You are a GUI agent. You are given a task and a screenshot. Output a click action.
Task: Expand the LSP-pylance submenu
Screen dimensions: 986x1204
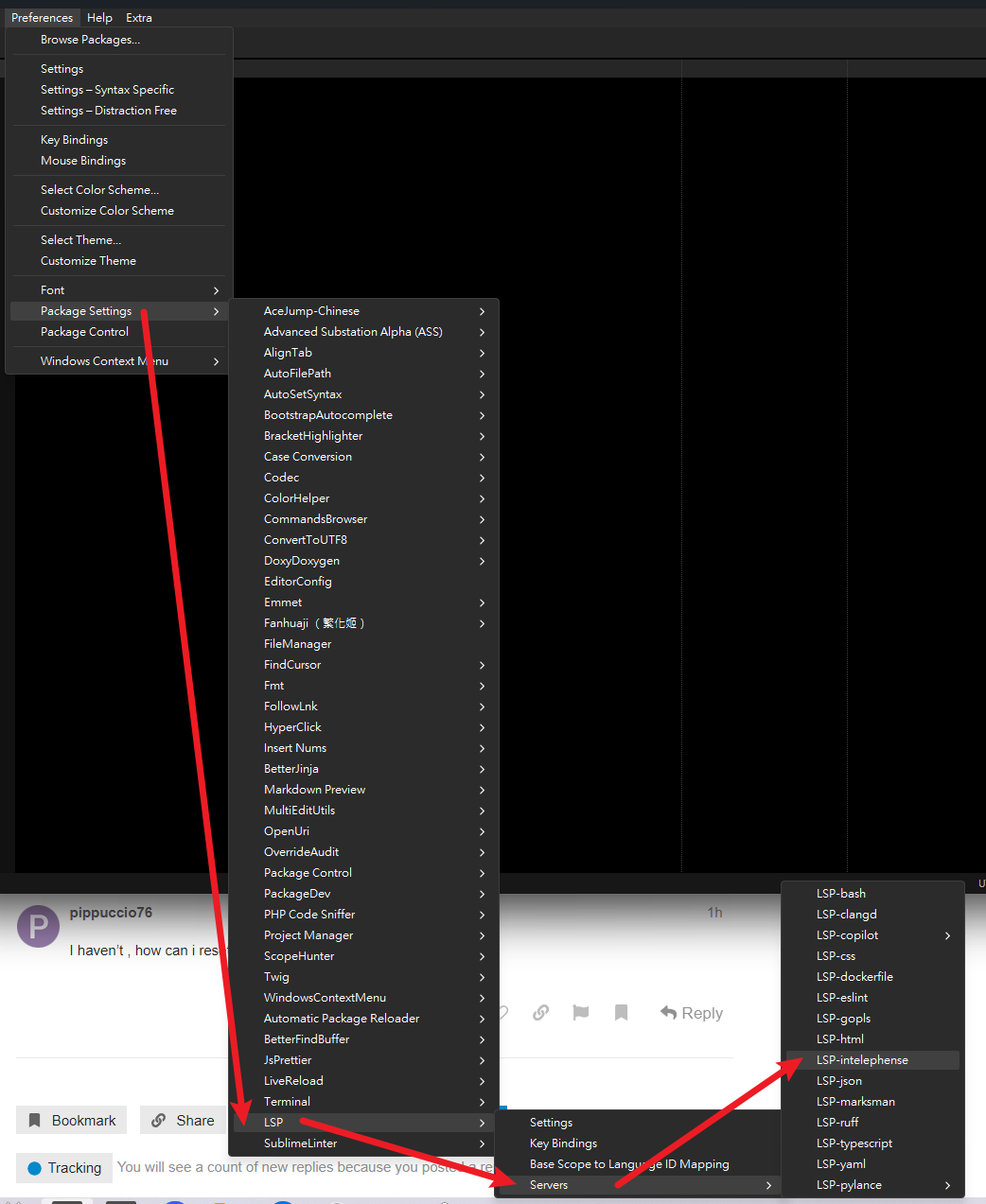(871, 1185)
